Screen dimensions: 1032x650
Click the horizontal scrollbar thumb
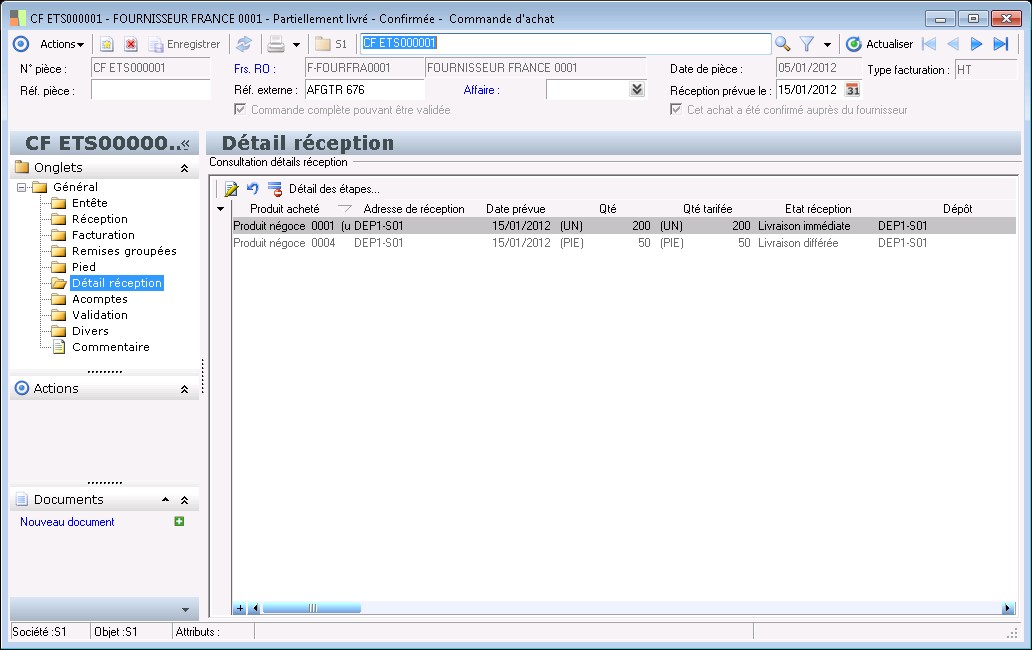[x=311, y=609]
